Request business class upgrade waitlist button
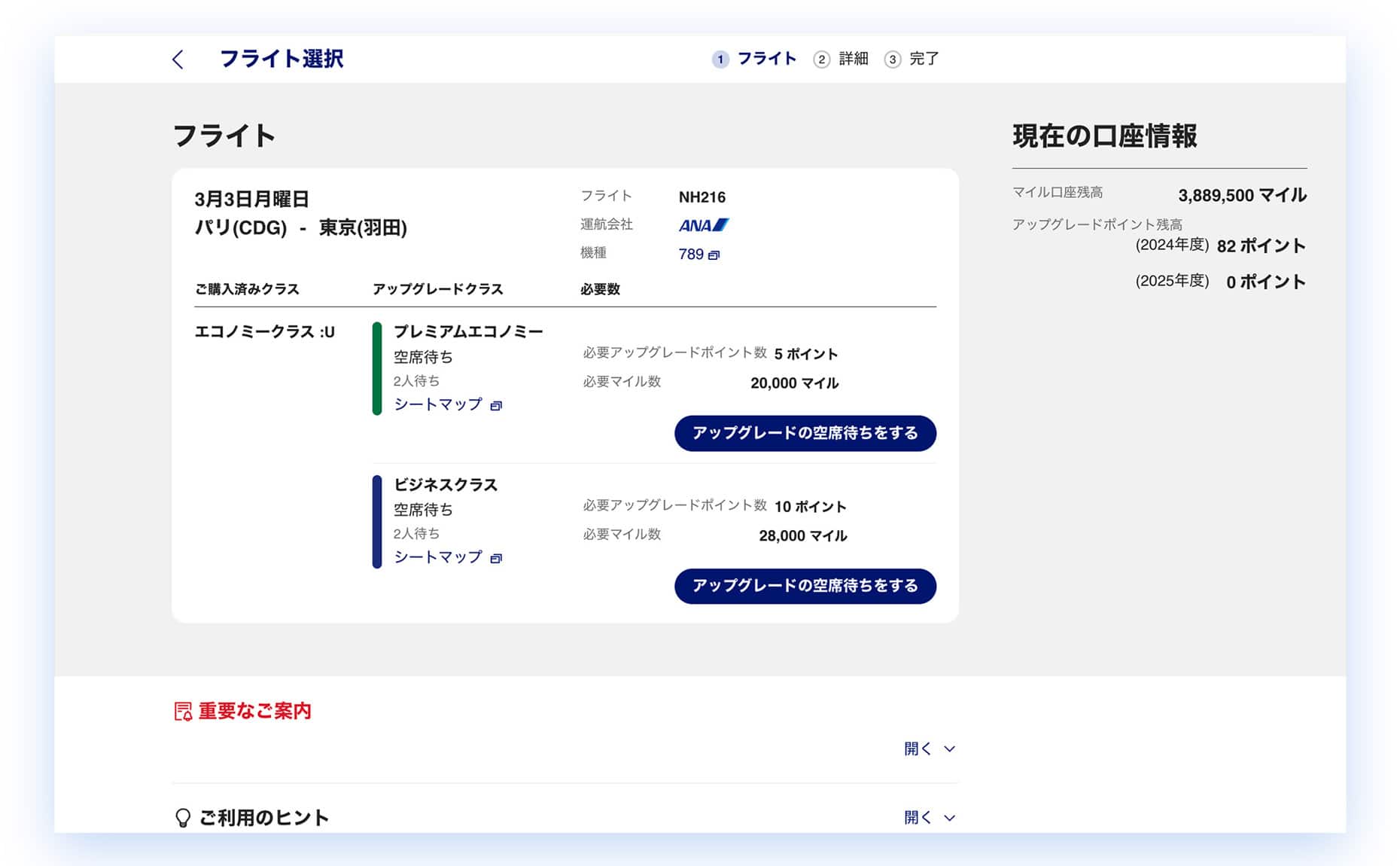The height and width of the screenshot is (866, 1400). (x=805, y=586)
